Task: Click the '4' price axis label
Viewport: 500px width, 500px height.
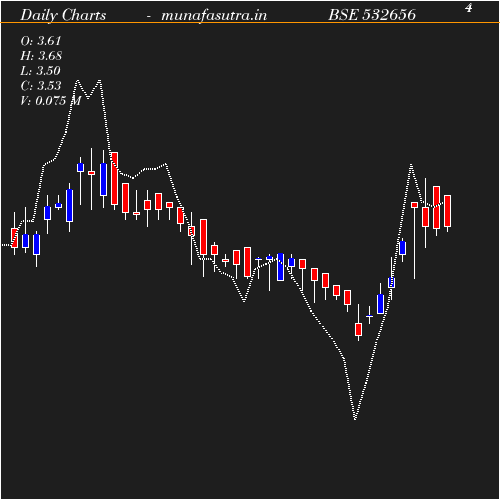Action: click(469, 8)
